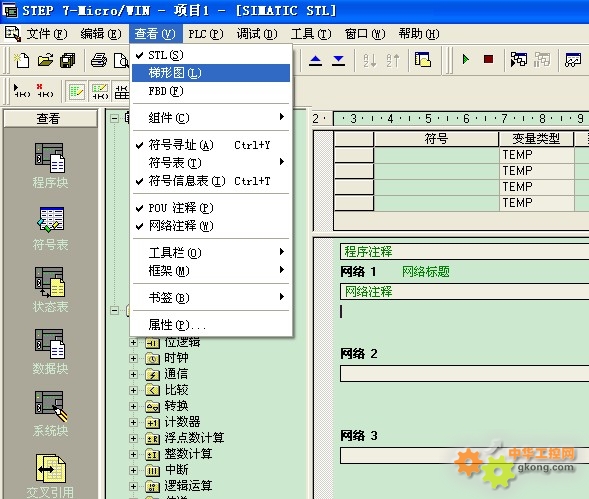Click the 查看 navigation bar header button
Image resolution: width=589 pixels, height=499 pixels.
(x=50, y=119)
